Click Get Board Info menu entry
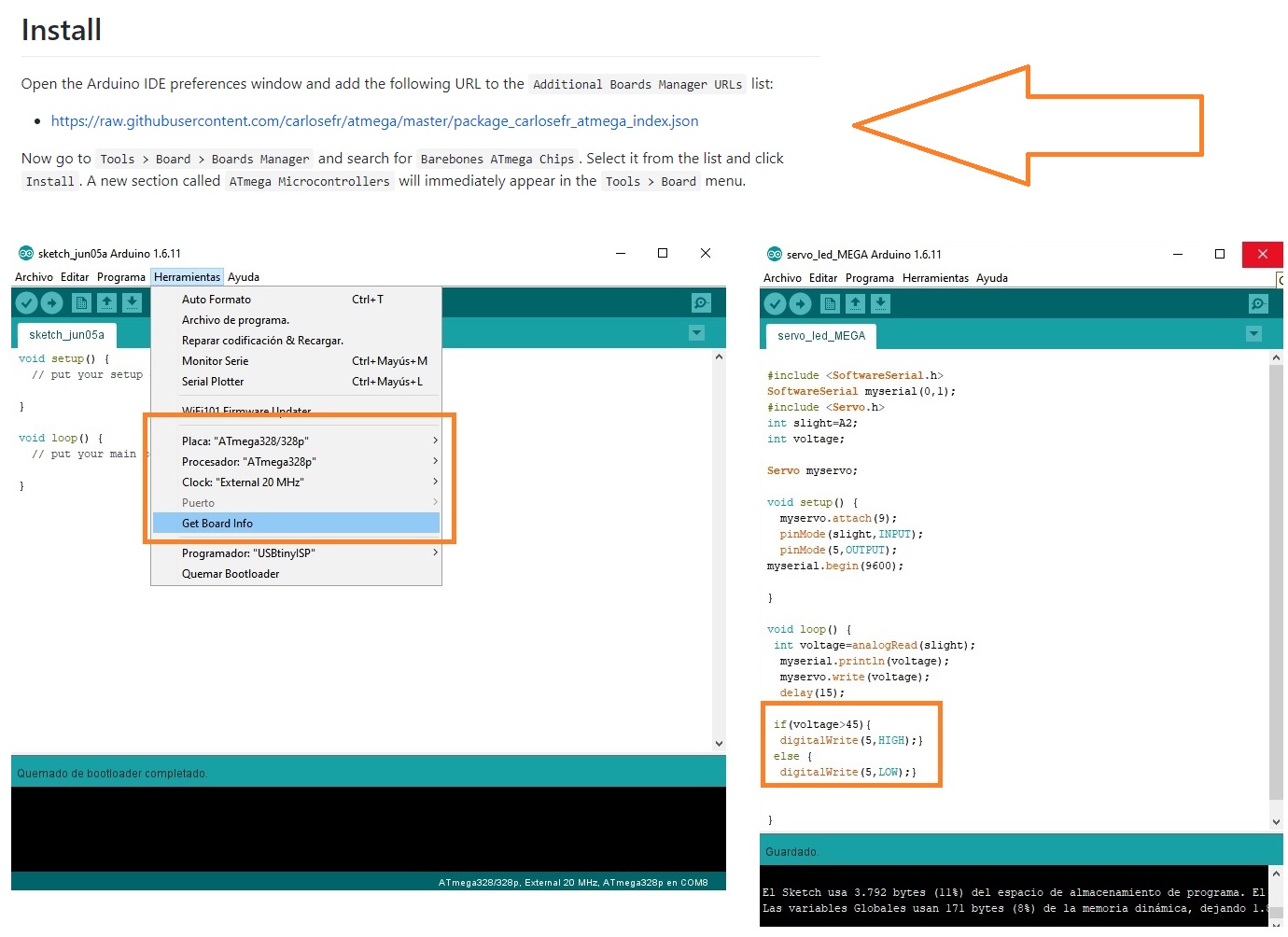This screenshot has width=1288, height=937. pyautogui.click(x=296, y=524)
